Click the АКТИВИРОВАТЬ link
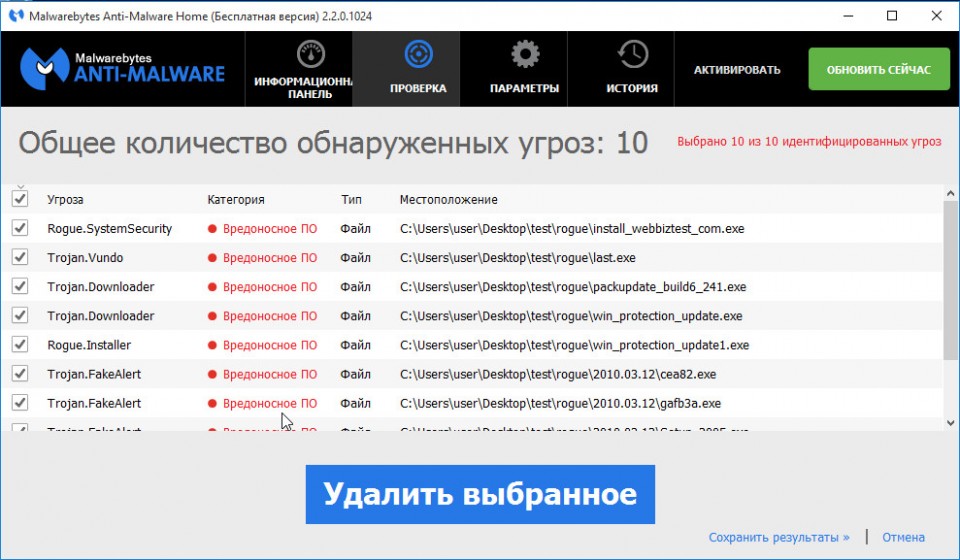This screenshot has height=560, width=960. [x=737, y=70]
